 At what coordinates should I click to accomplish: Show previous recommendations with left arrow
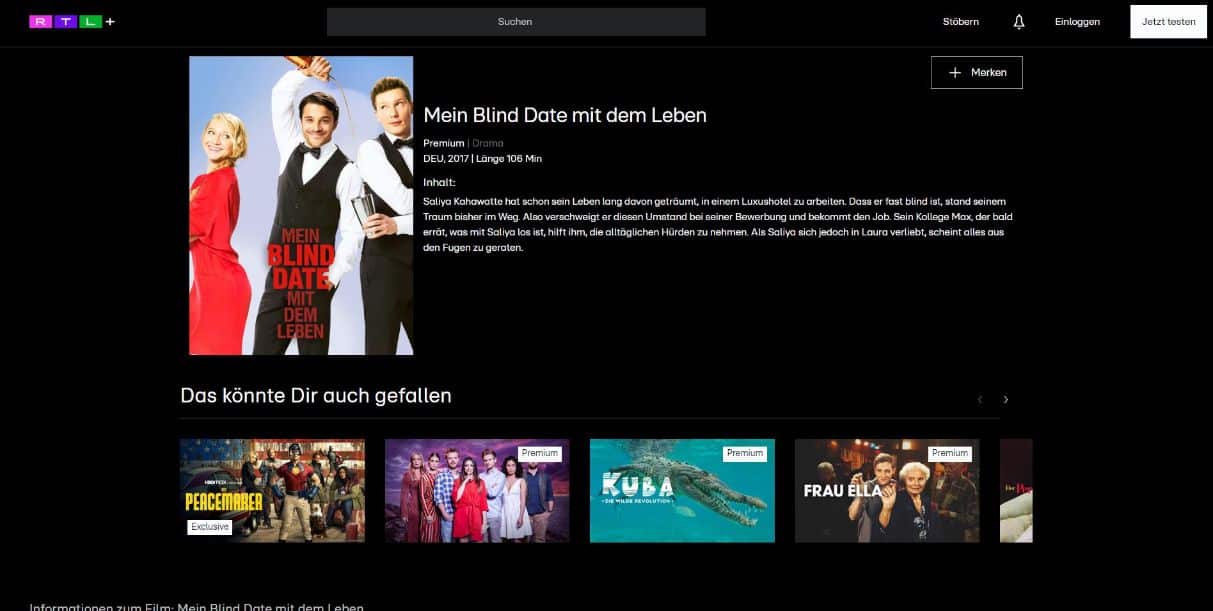(x=980, y=399)
